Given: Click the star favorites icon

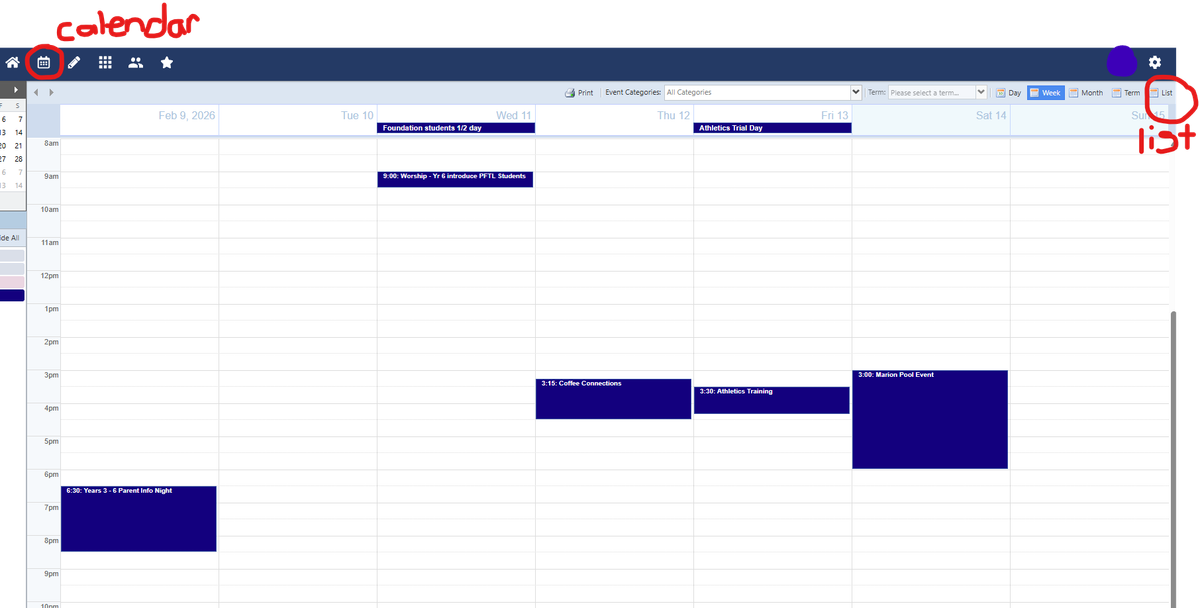Looking at the screenshot, I should [x=167, y=62].
